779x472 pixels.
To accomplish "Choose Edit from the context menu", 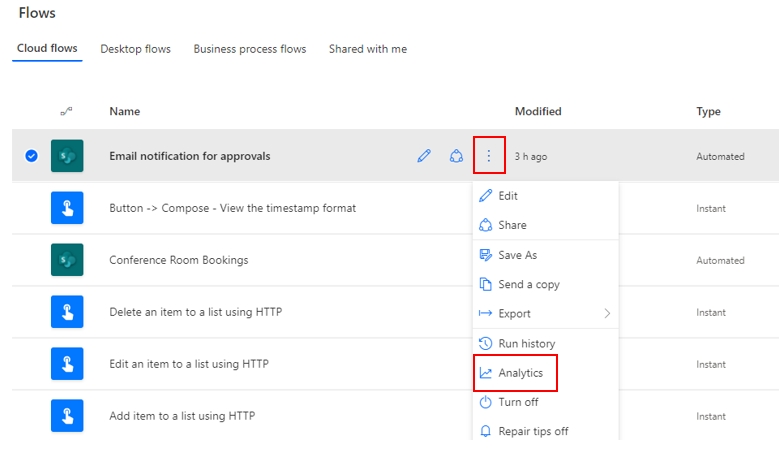I will click(x=545, y=196).
